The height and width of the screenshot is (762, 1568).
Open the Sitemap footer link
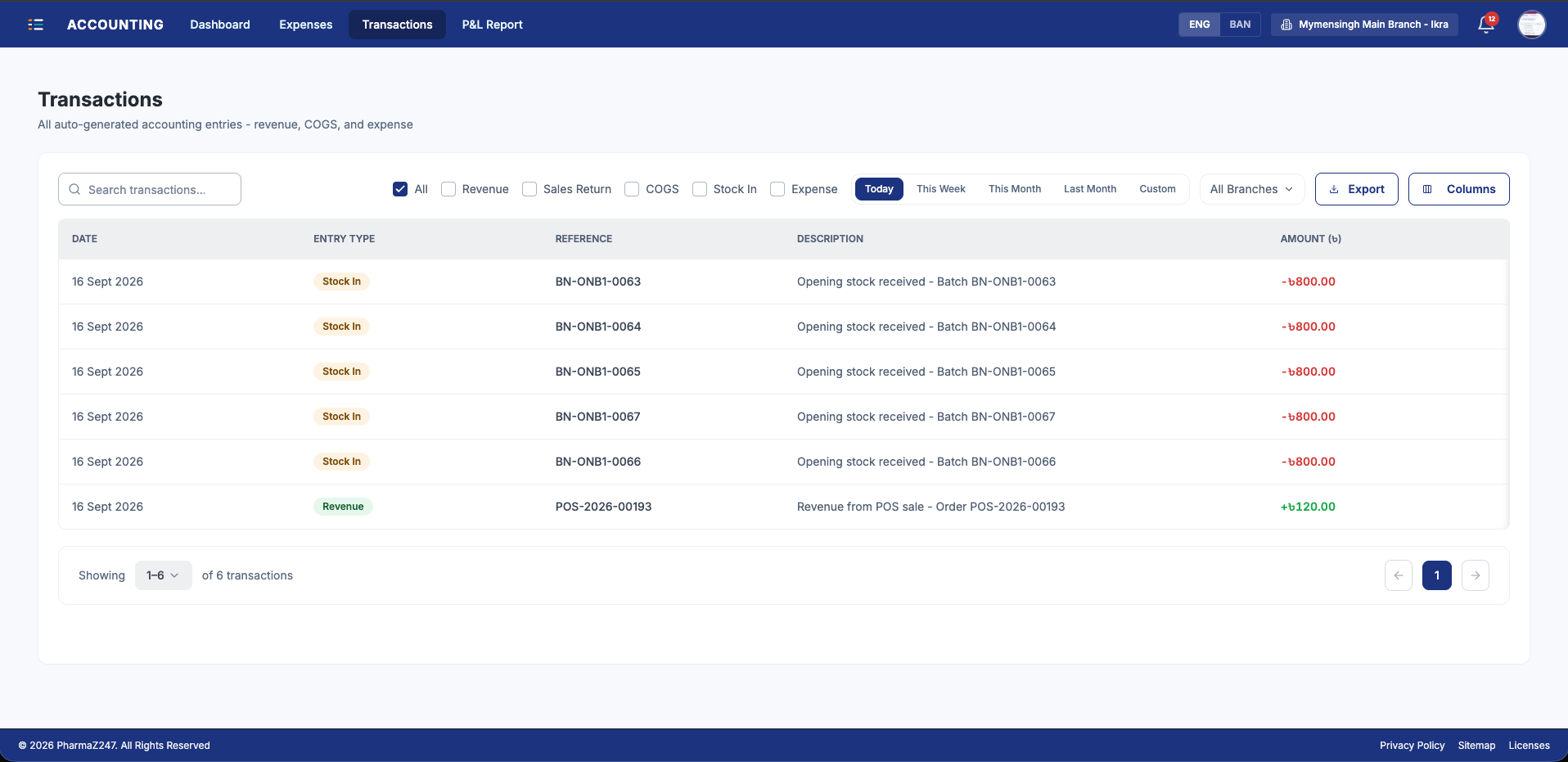tap(1476, 746)
